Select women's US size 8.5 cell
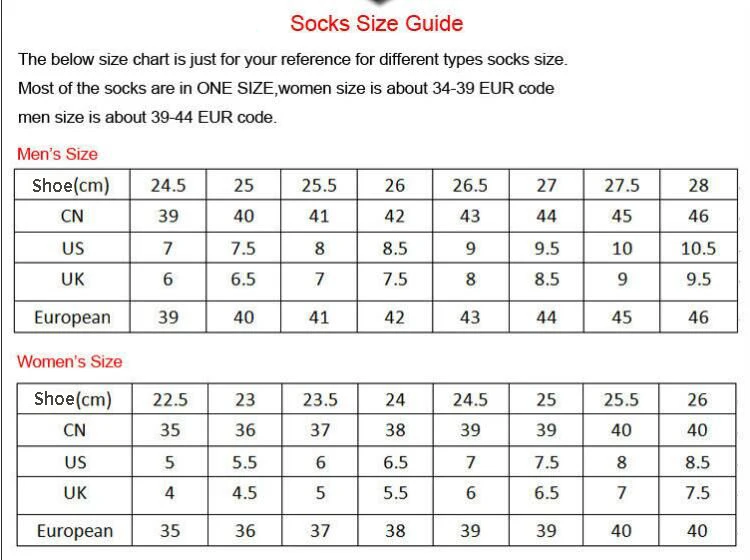Screen dimensions: 750x560 [x=697, y=462]
